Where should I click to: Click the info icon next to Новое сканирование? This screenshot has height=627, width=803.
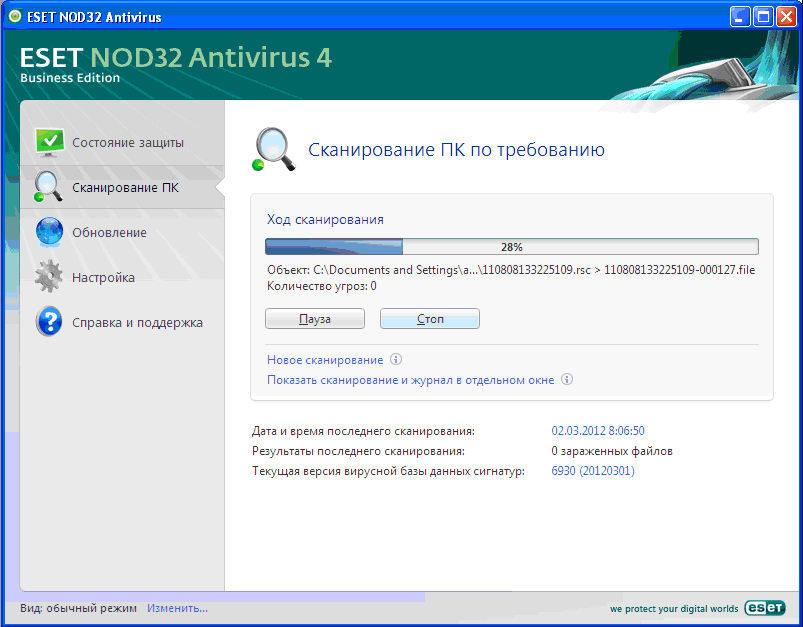click(396, 359)
